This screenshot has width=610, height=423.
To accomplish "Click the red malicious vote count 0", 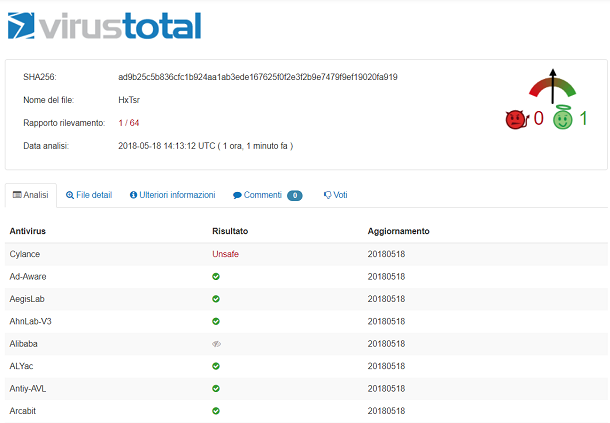I will click(538, 118).
